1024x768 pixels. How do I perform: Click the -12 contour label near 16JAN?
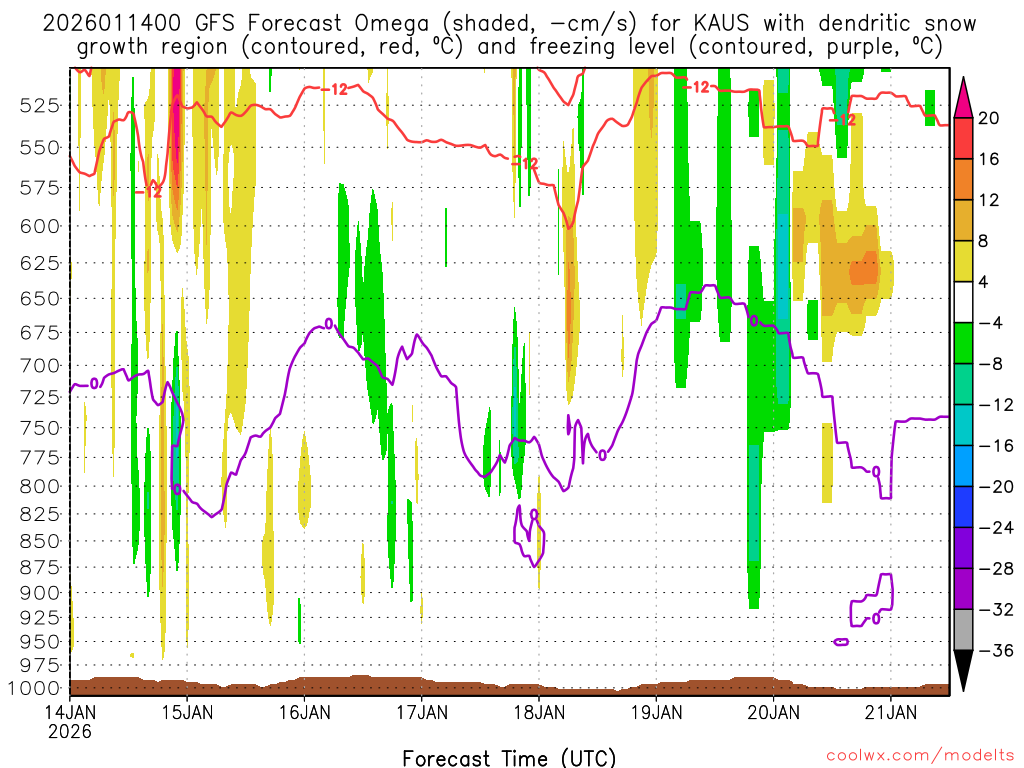[334, 89]
